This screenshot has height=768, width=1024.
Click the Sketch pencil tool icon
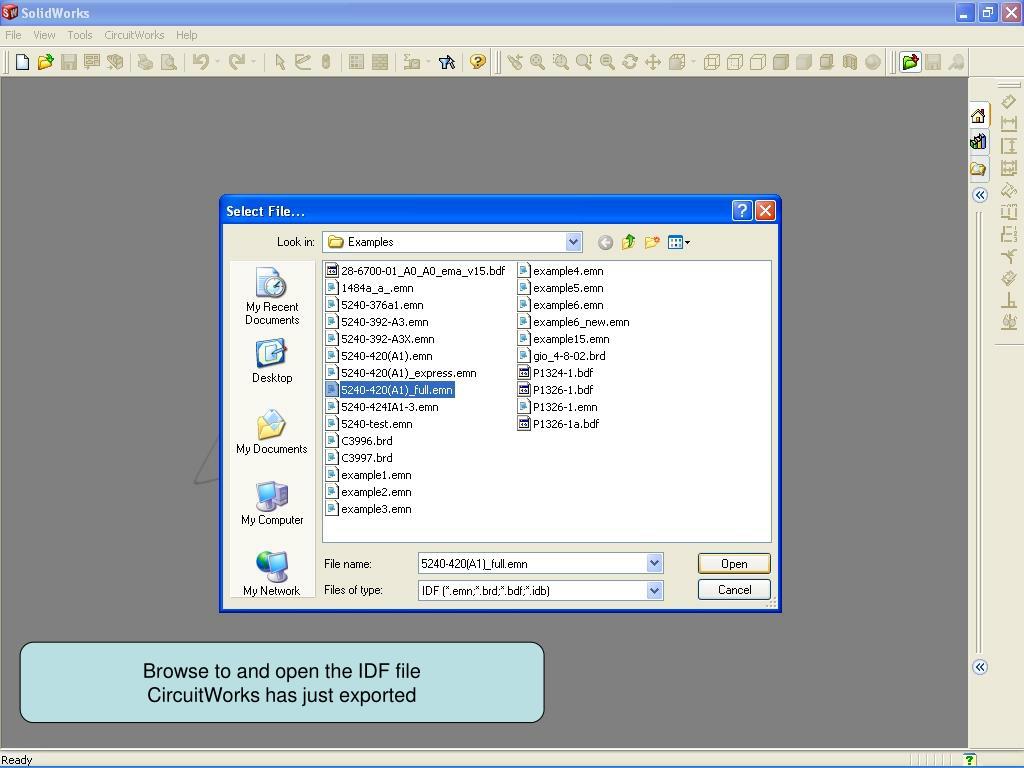point(302,62)
